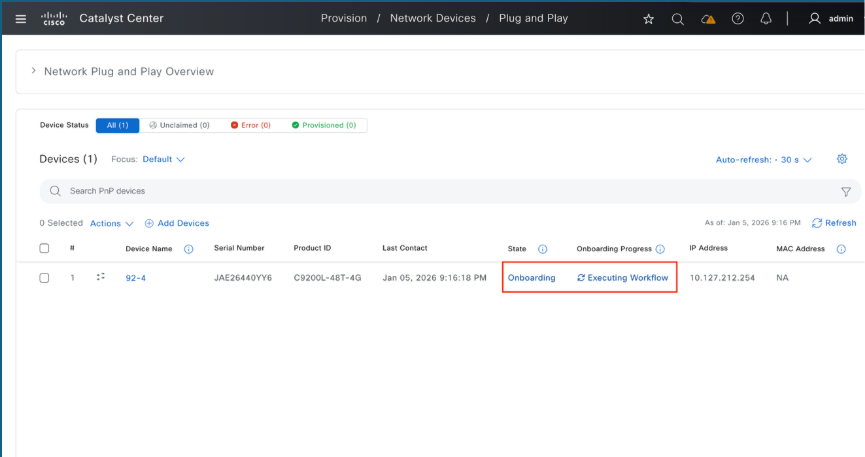865x457 pixels.
Task: Click the Executing Workflow progress link
Action: tap(622, 278)
